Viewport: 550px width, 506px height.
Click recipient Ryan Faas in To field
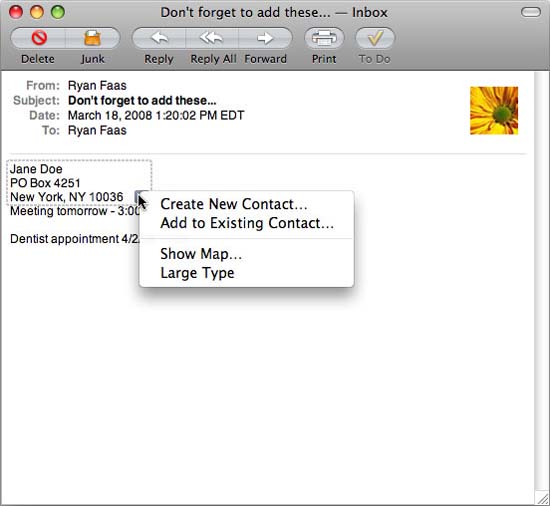click(97, 130)
